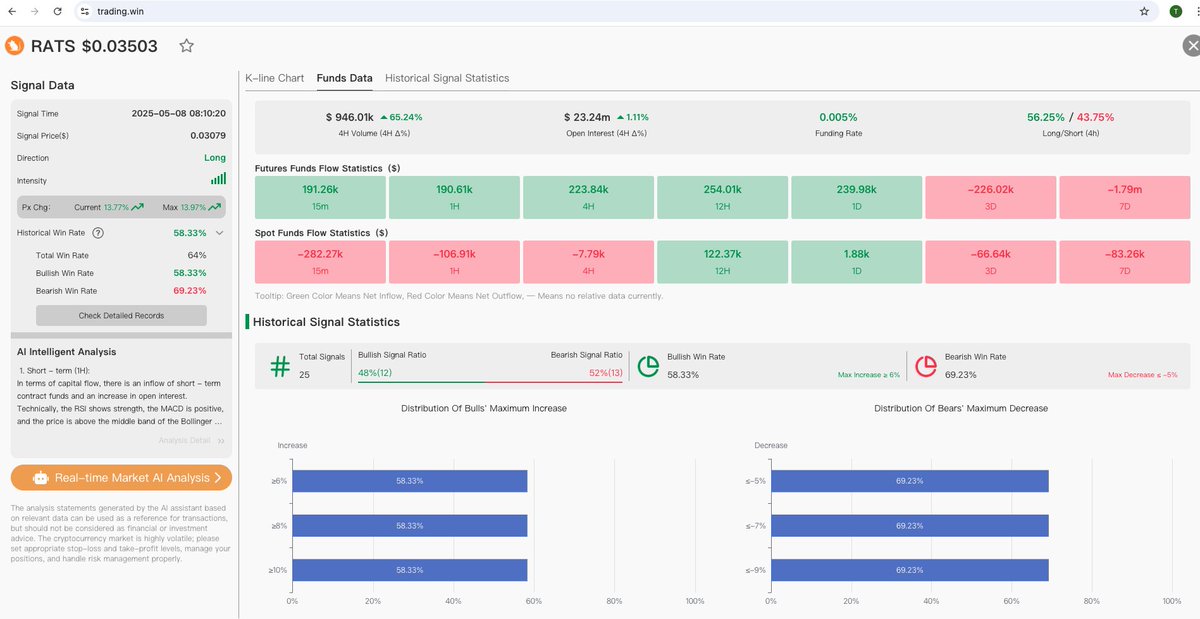Launch Real-time Market AI Analysis

coord(121,478)
